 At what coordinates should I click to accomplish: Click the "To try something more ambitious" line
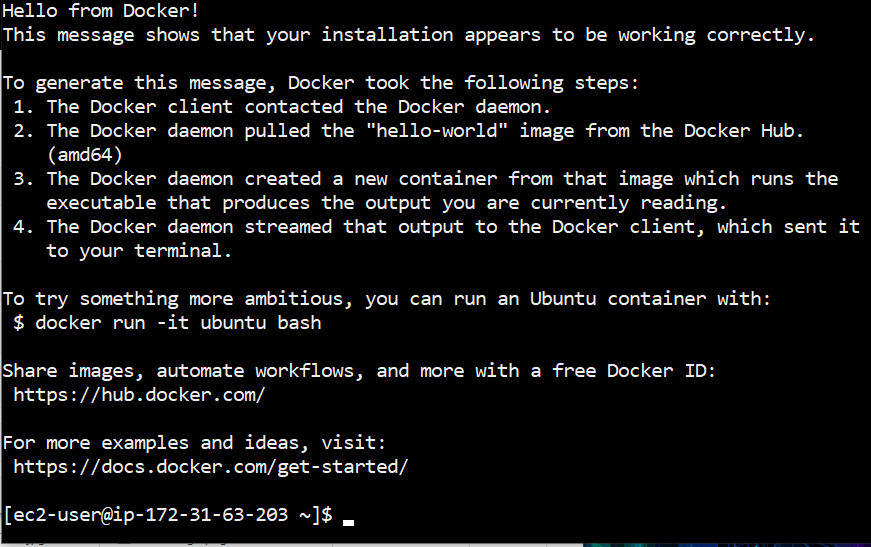tap(387, 299)
